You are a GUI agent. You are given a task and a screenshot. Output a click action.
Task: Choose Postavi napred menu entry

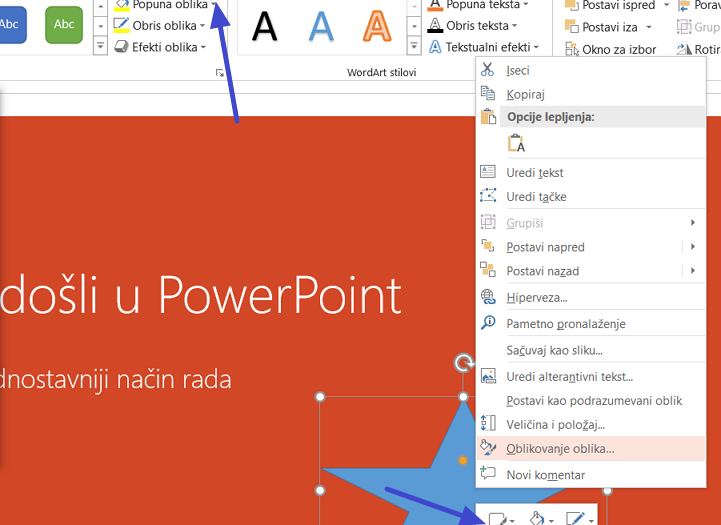pyautogui.click(x=591, y=247)
